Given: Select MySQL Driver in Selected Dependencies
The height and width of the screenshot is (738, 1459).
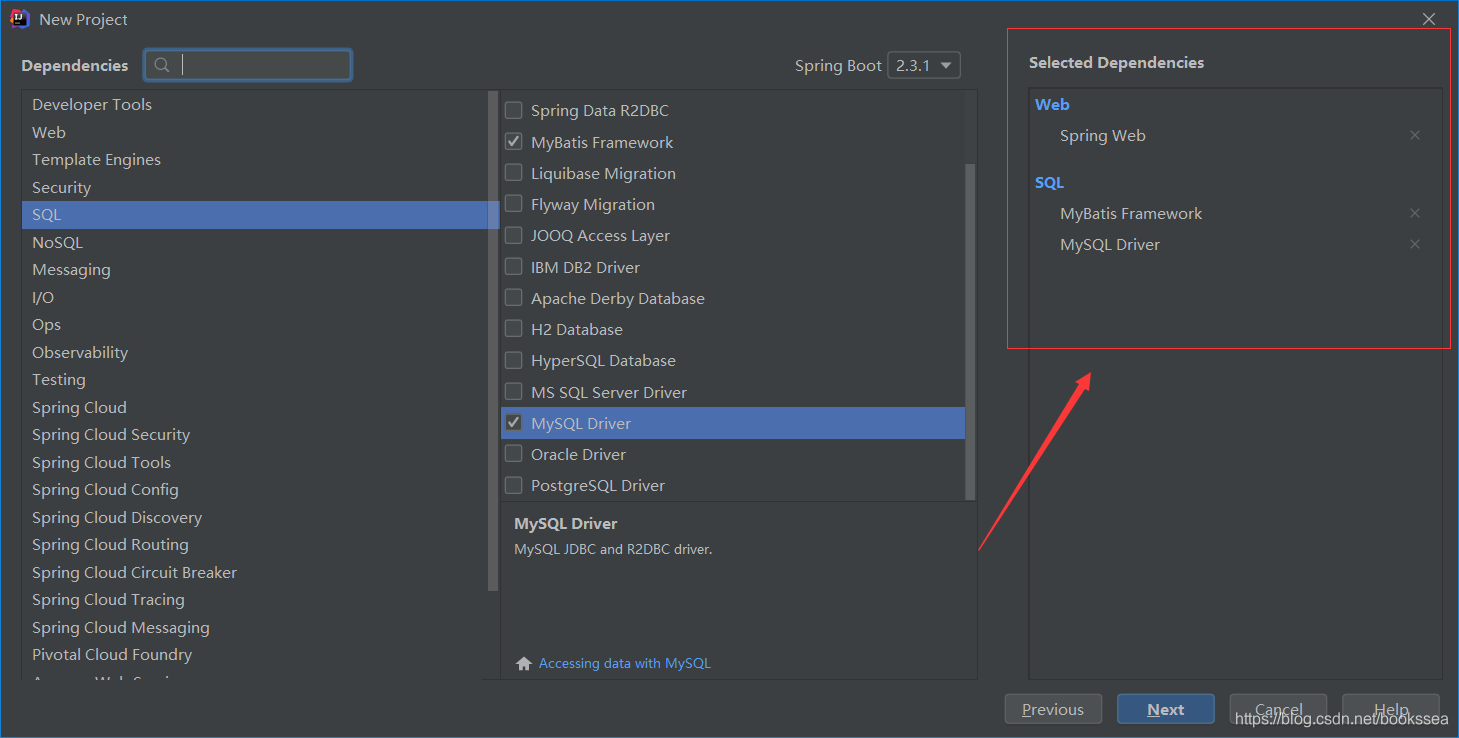Looking at the screenshot, I should coord(1110,244).
